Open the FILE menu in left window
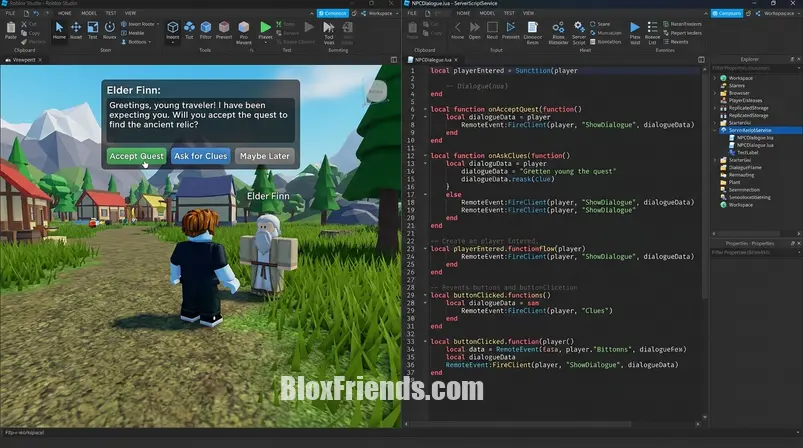The image size is (803, 448). [x=10, y=13]
